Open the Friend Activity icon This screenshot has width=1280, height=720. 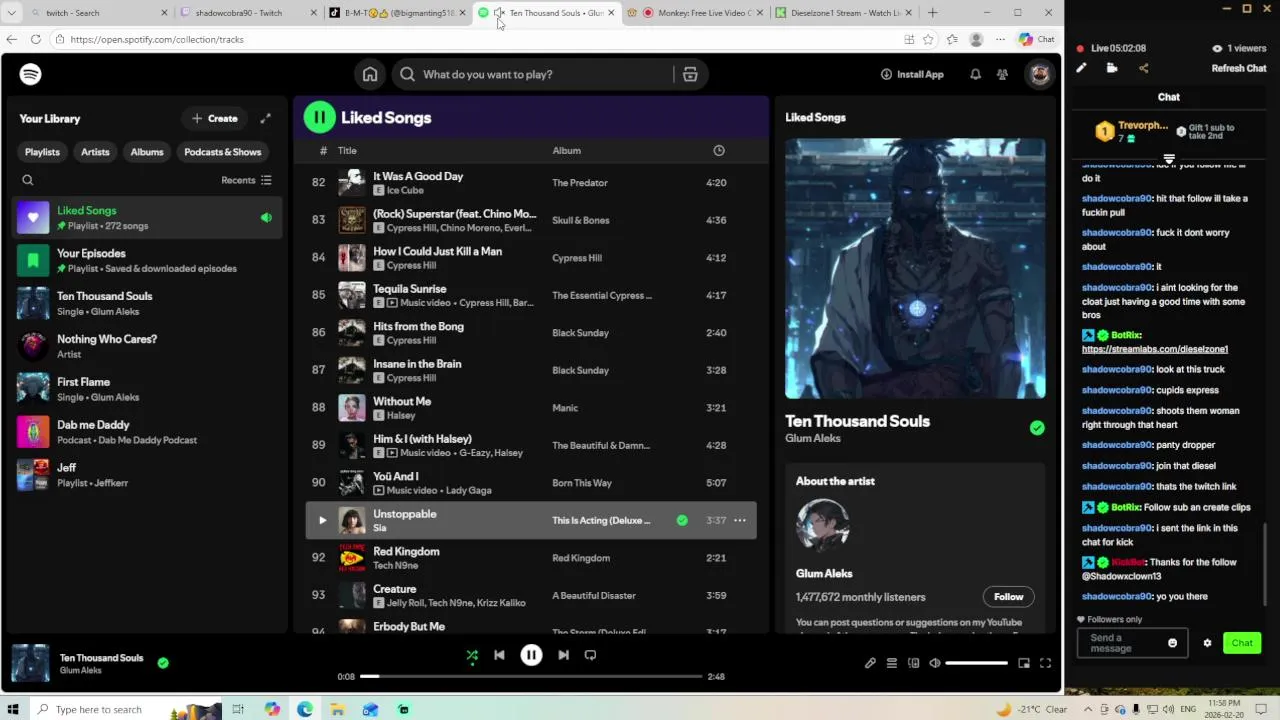click(x=1002, y=74)
